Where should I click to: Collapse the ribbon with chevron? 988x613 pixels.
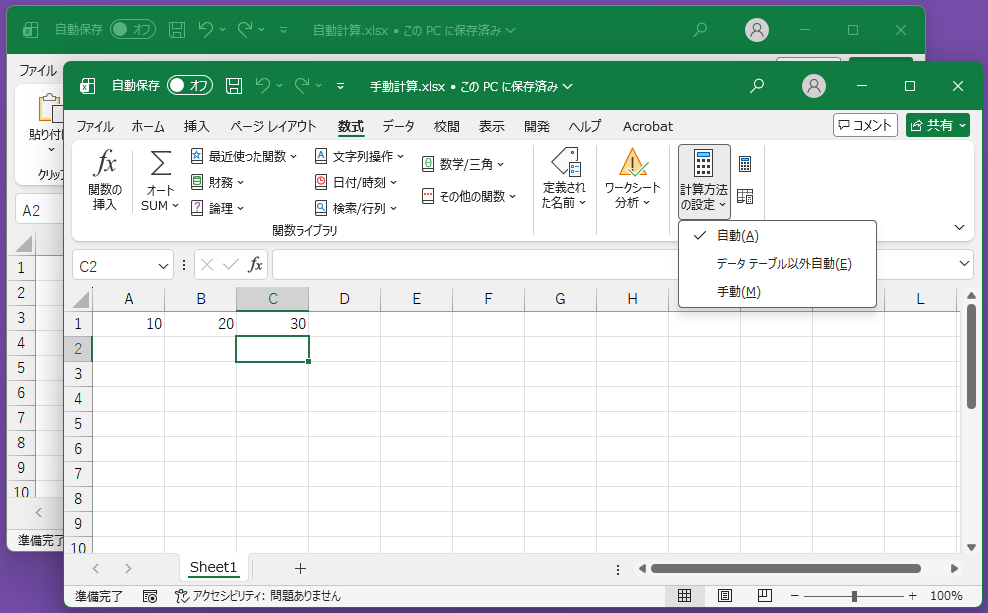point(959,227)
